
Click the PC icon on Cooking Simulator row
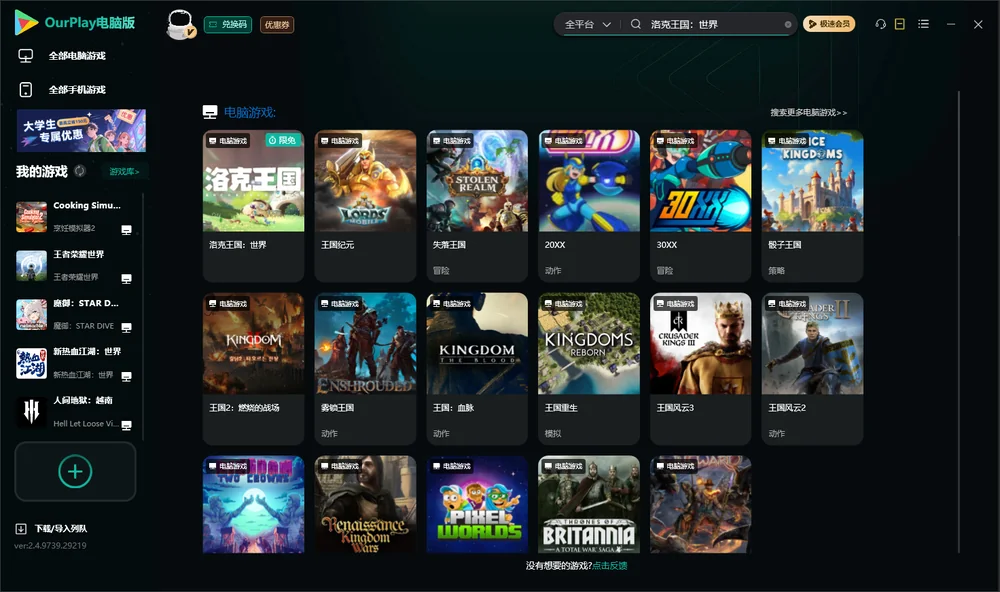tap(126, 230)
